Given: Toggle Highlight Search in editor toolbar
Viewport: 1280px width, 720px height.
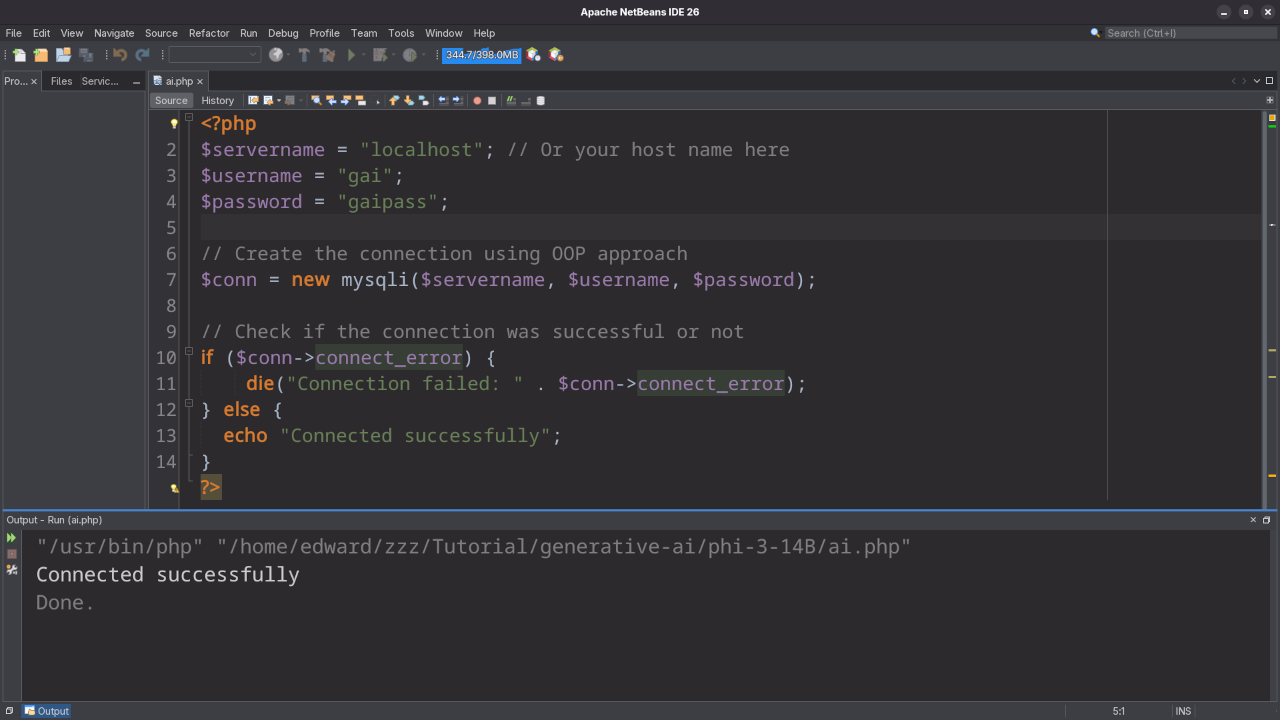Looking at the screenshot, I should click(x=360, y=100).
